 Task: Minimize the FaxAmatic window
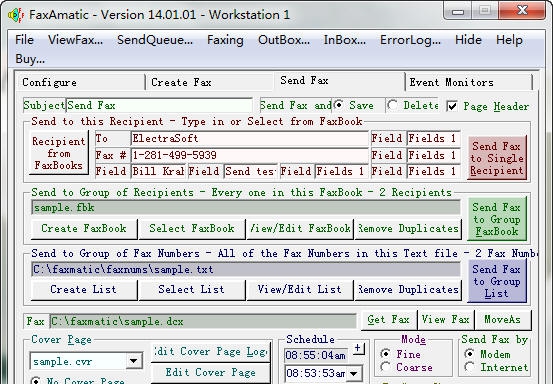click(x=458, y=11)
